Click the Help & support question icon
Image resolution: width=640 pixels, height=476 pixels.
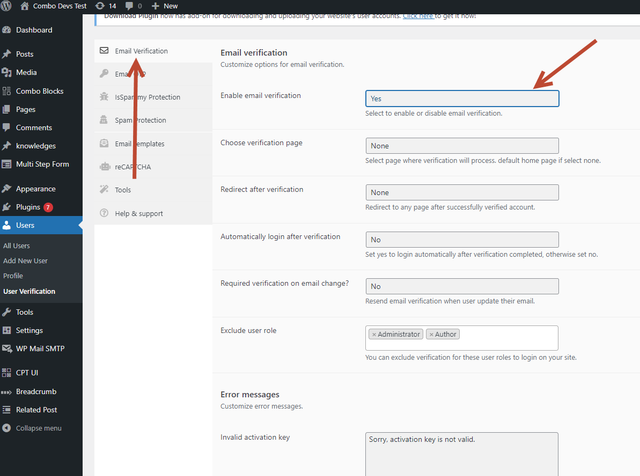(104, 213)
